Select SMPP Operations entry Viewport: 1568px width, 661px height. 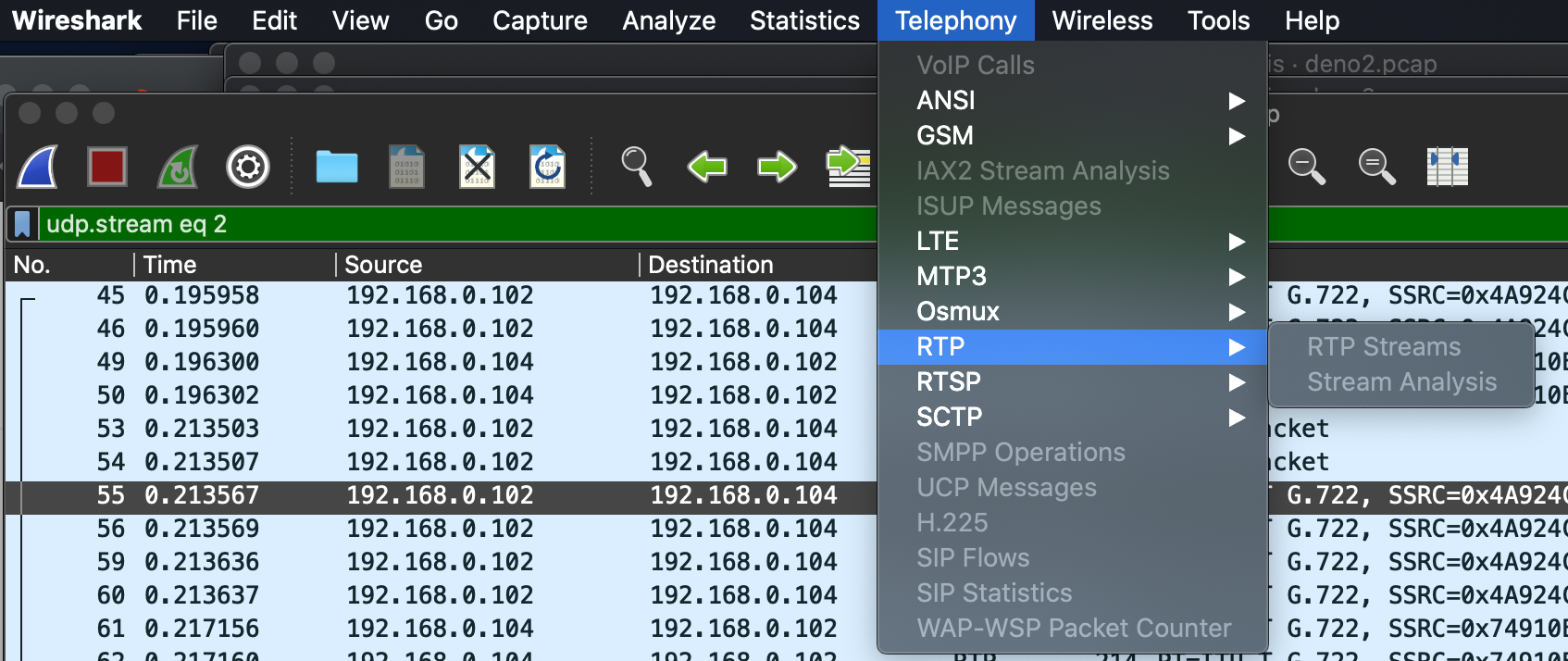(x=1073, y=452)
